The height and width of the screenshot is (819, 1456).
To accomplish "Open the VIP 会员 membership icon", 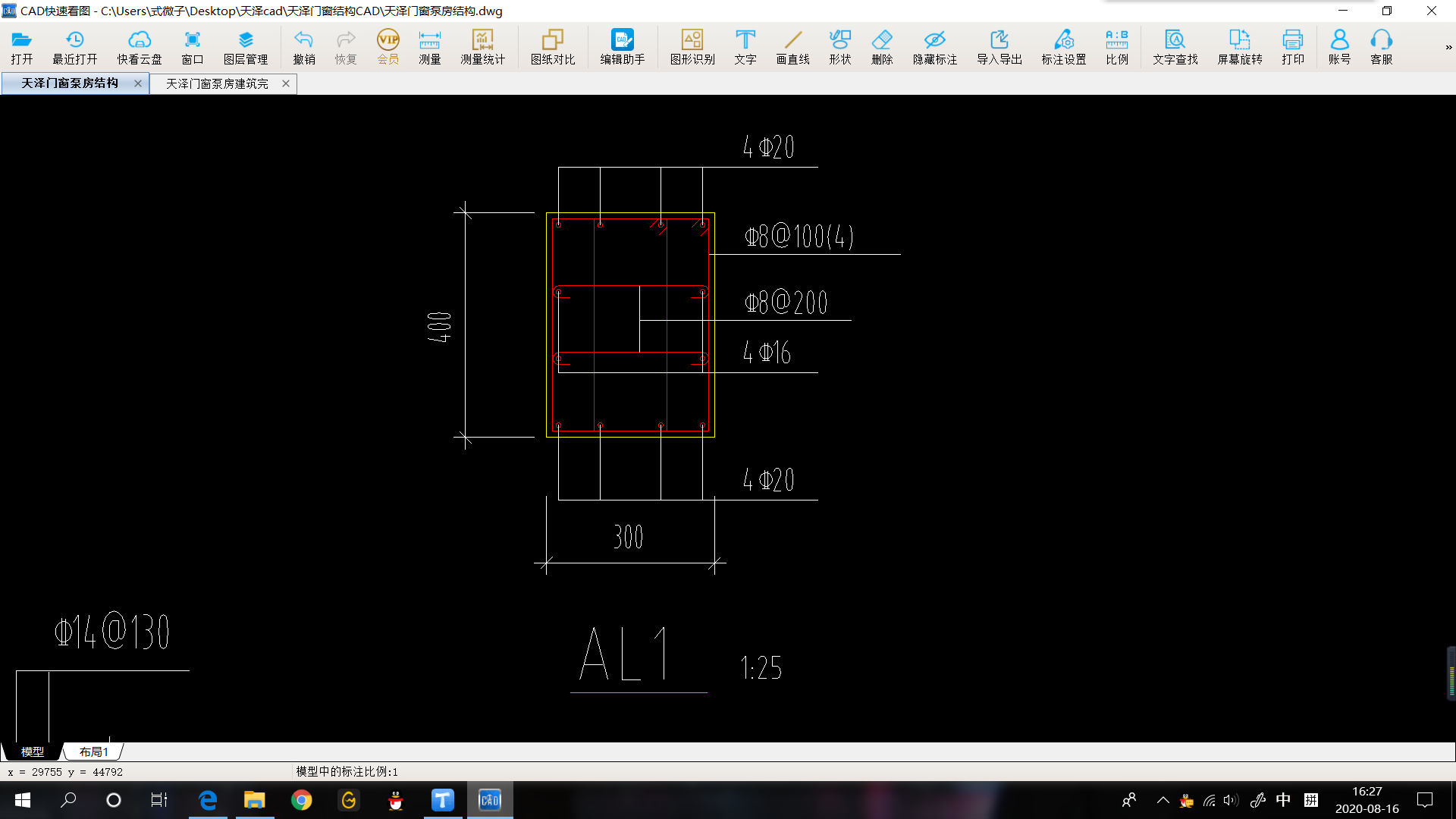I will pyautogui.click(x=388, y=46).
